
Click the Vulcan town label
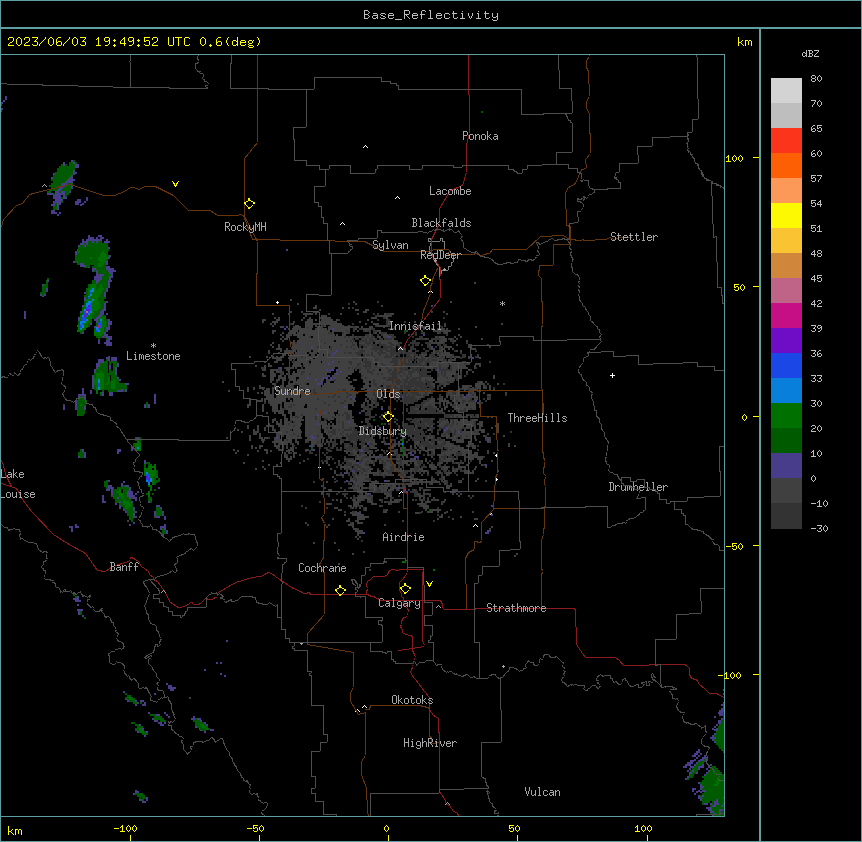(x=542, y=792)
